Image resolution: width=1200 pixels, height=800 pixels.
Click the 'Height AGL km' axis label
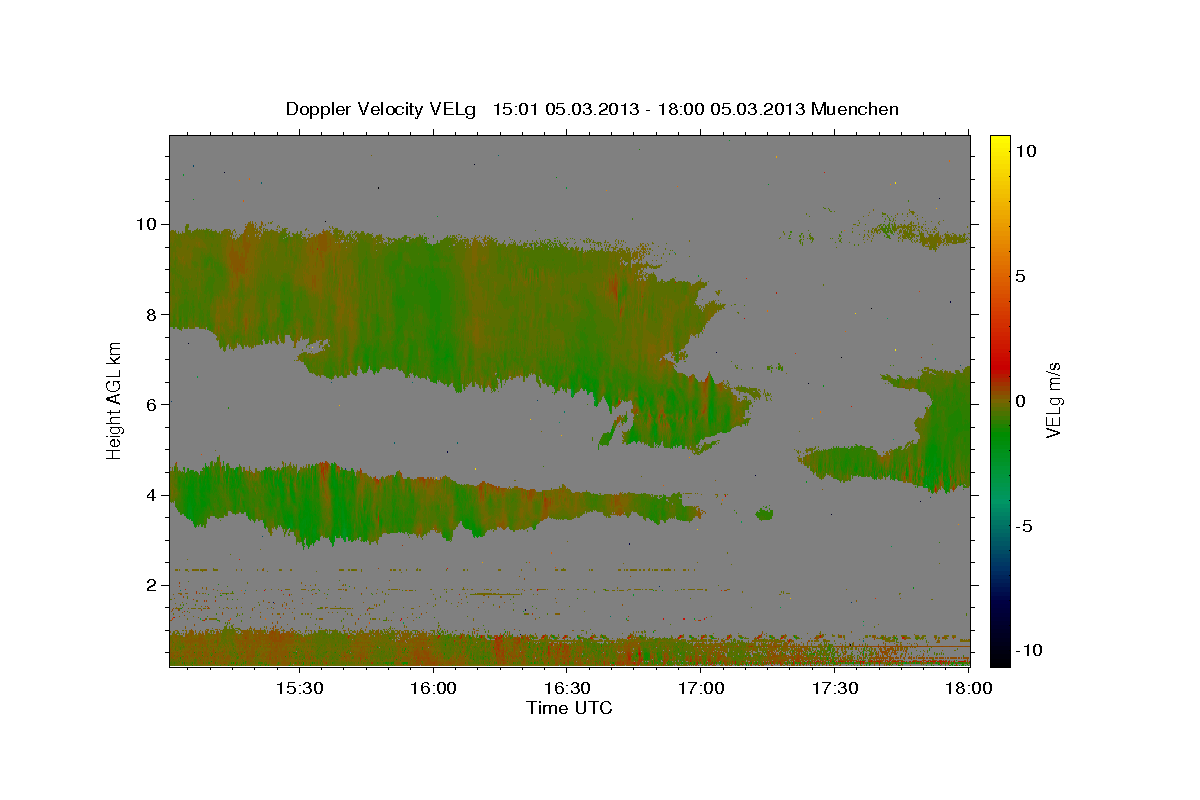click(x=115, y=400)
